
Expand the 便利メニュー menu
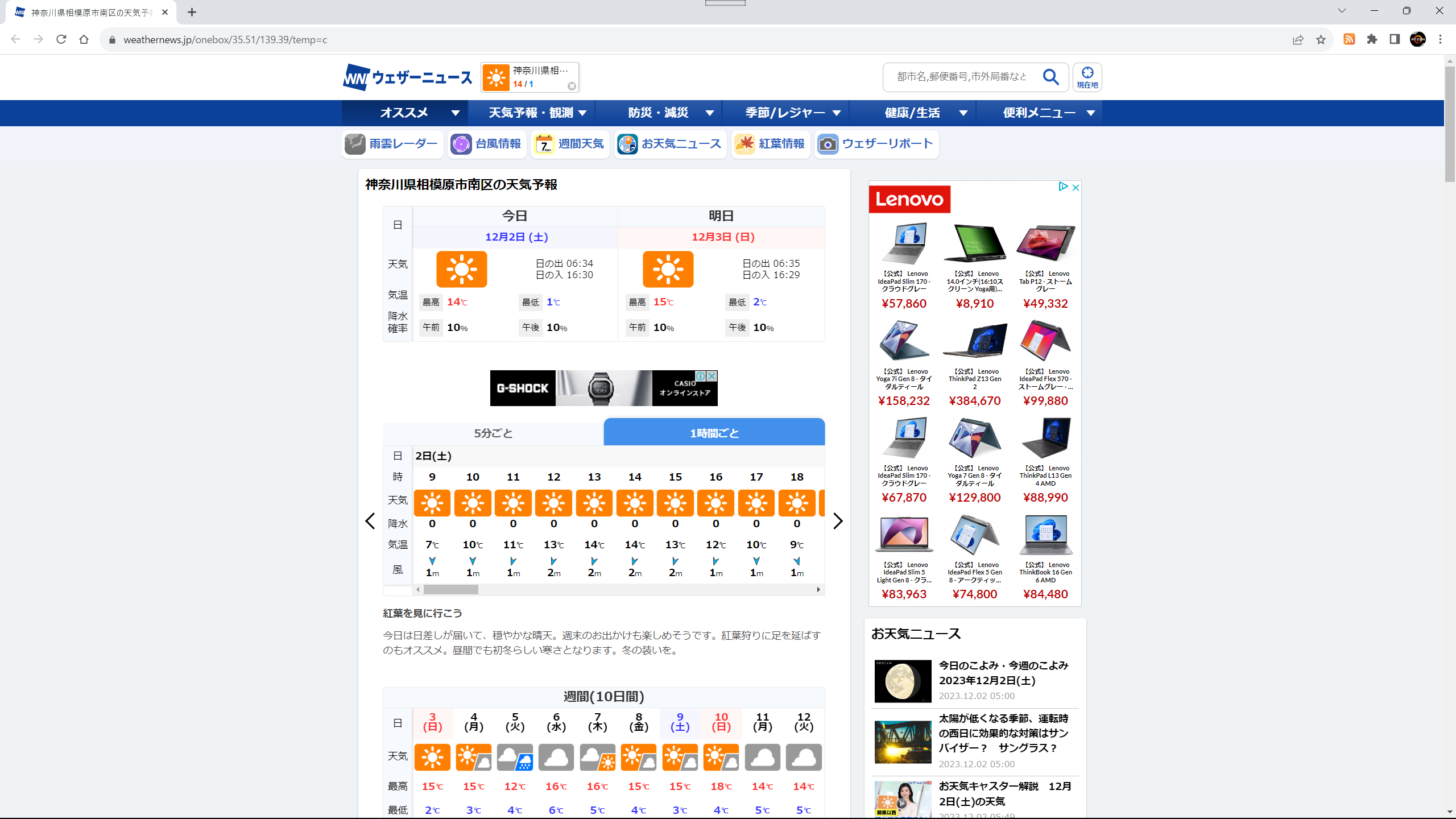[x=1039, y=113]
